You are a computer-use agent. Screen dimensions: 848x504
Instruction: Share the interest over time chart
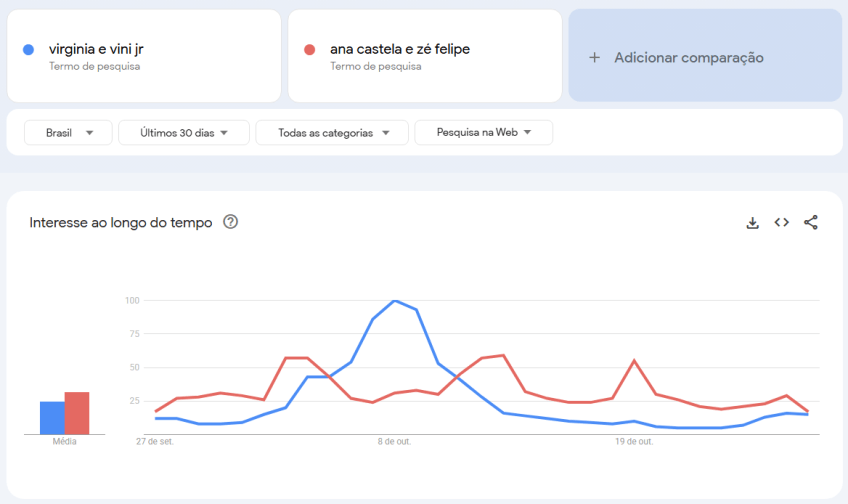pyautogui.click(x=811, y=223)
